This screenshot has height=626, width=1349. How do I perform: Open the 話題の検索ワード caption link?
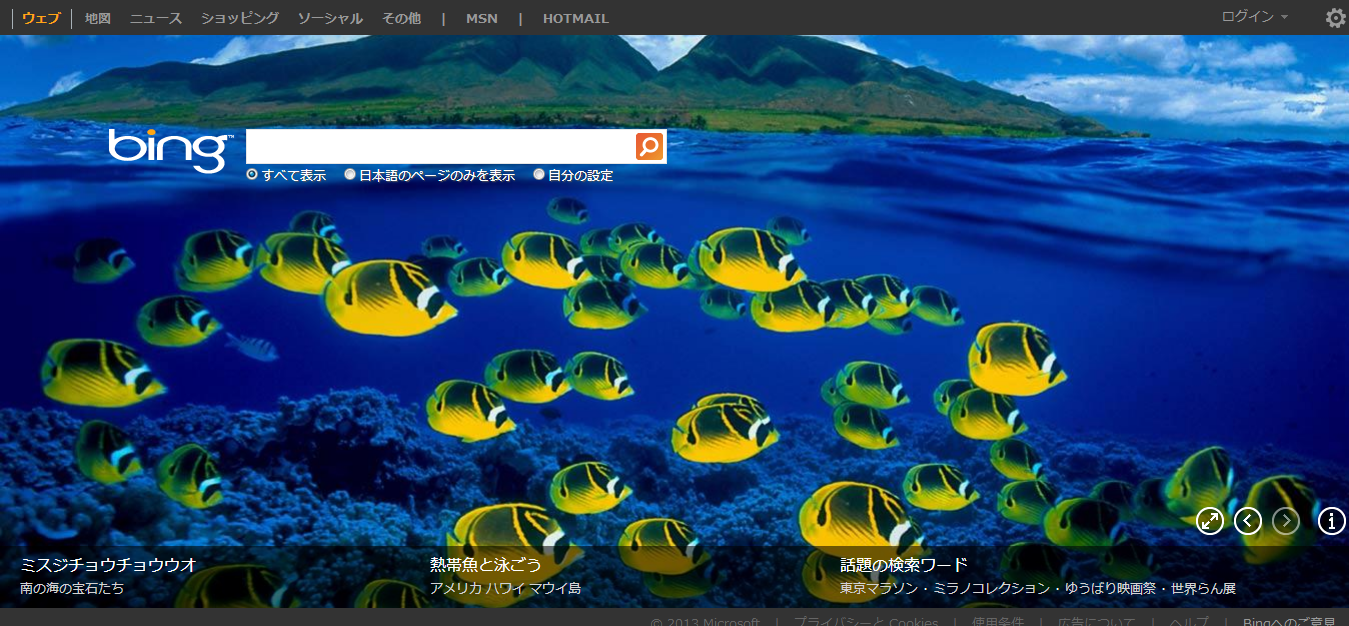[904, 565]
